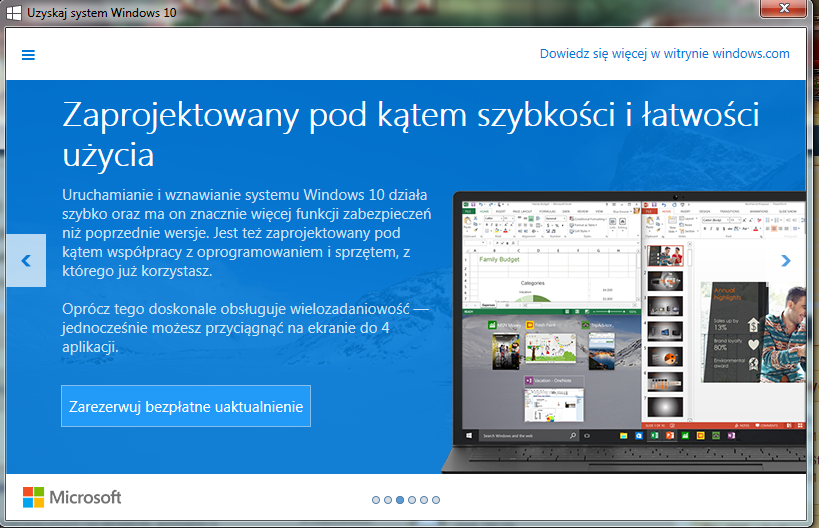Viewport: 819px width, 528px height.
Task: Select the first page indicator dot
Action: (x=376, y=500)
